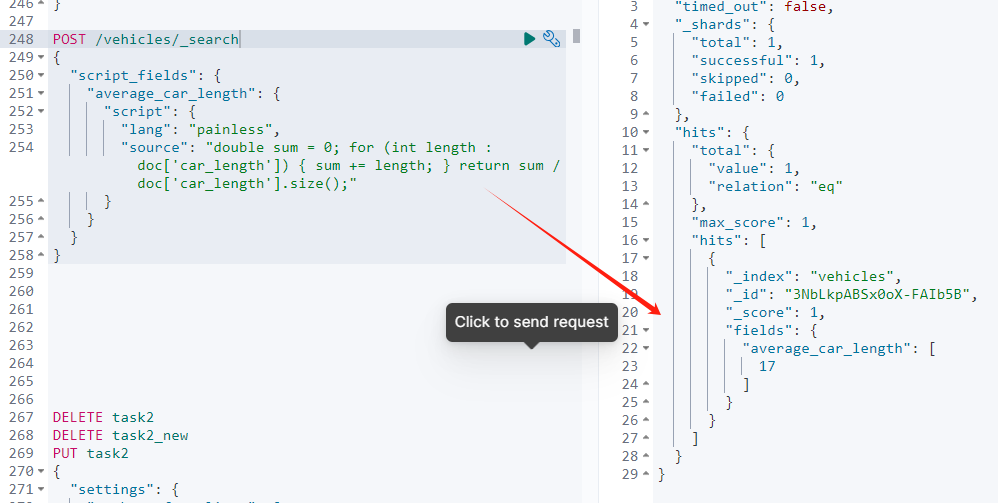
Task: Fold the PUT task2 body at line 270
Action: 41,471
